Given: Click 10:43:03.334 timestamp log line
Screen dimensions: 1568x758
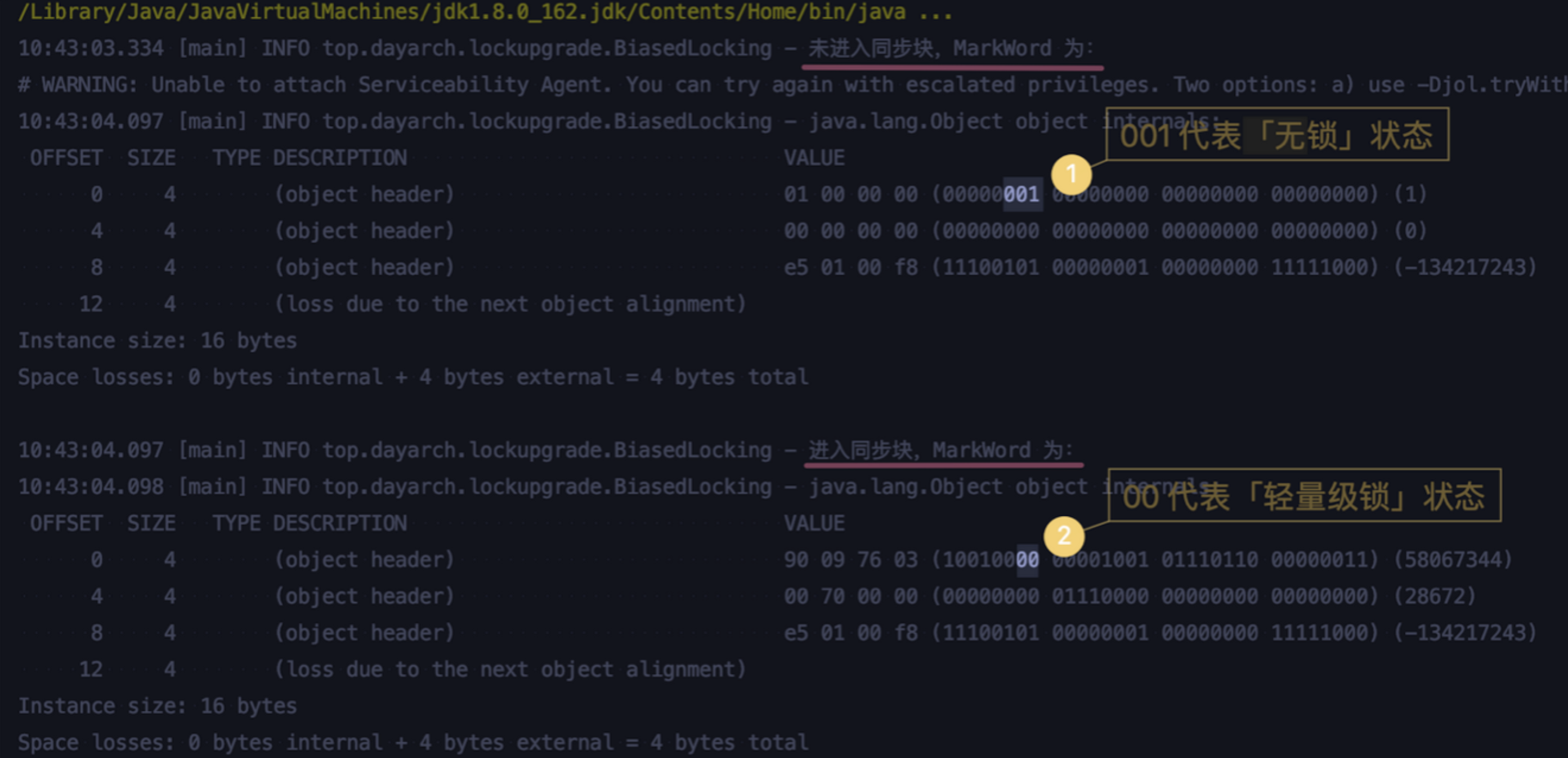Looking at the screenshot, I should click(x=91, y=48).
